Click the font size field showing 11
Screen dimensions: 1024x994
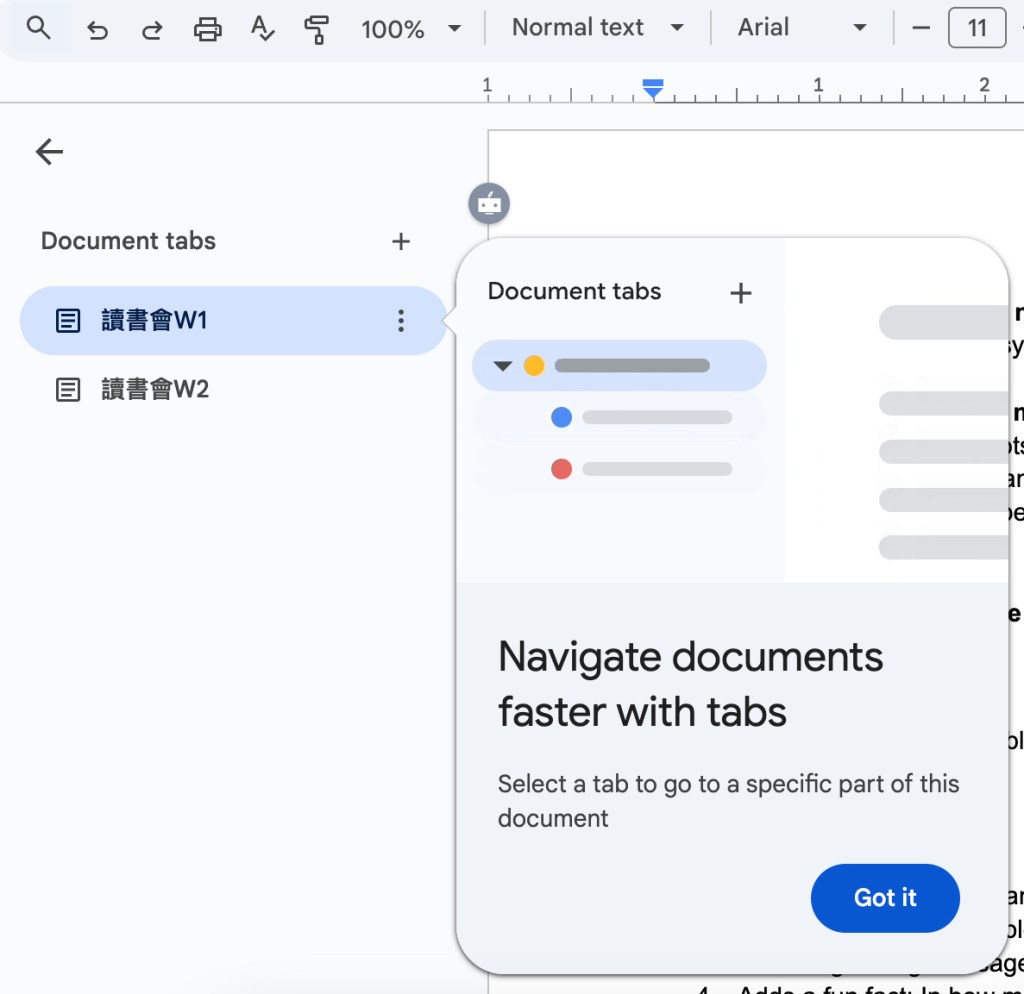pos(976,28)
